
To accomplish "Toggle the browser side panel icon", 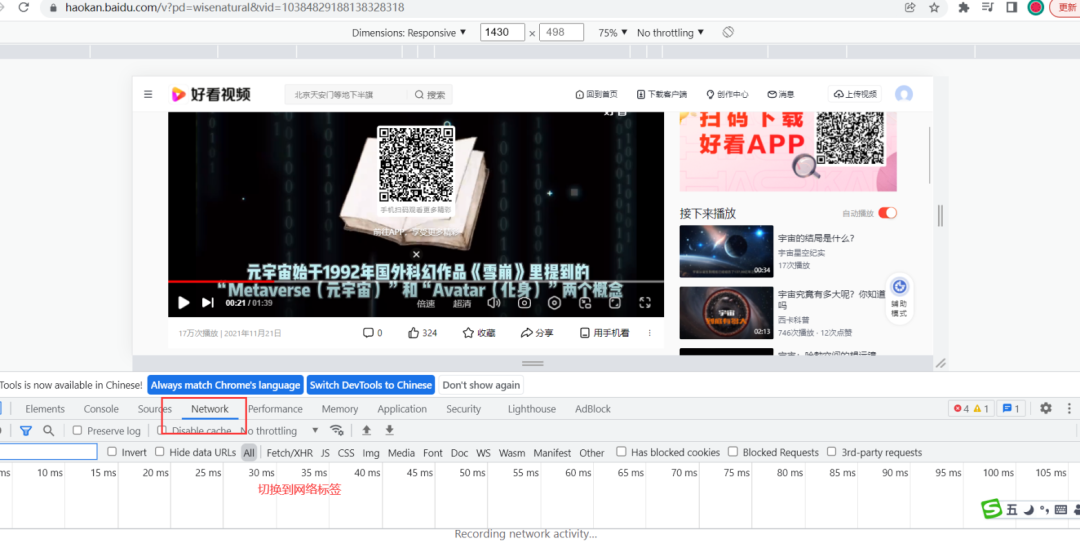I will (1012, 8).
